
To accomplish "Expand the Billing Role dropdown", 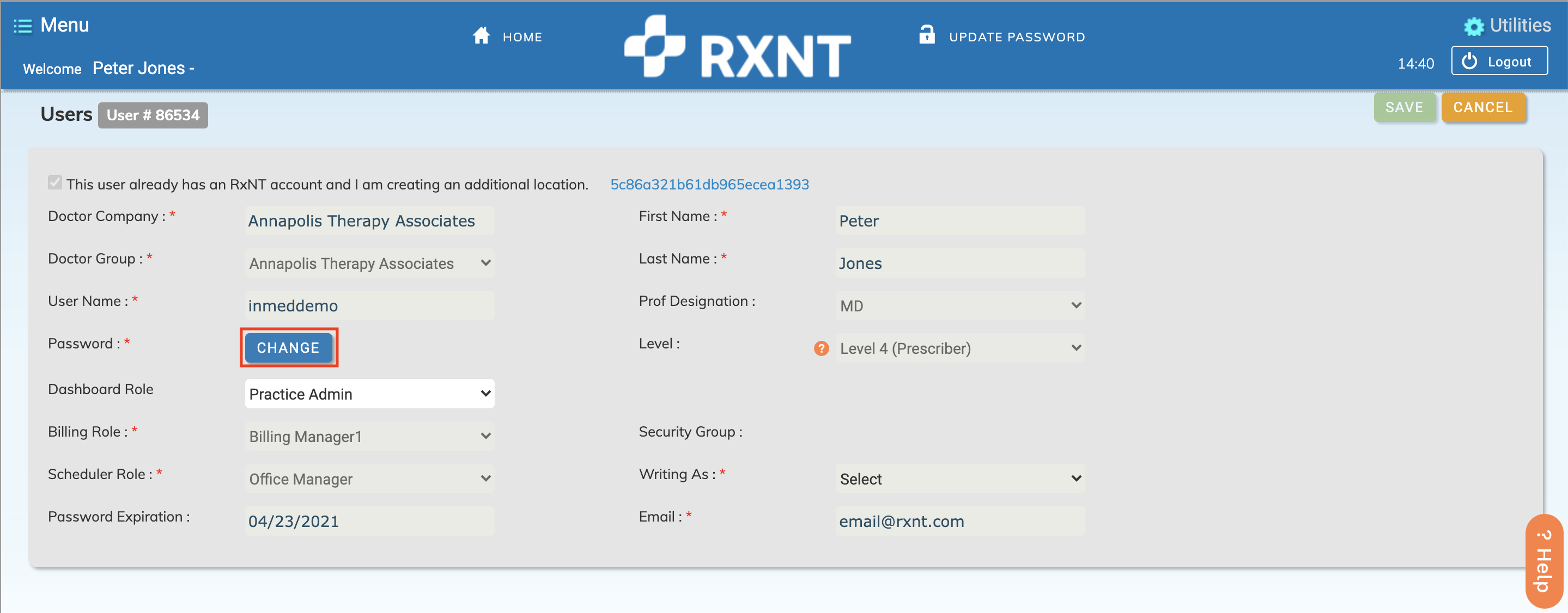I will (x=369, y=437).
